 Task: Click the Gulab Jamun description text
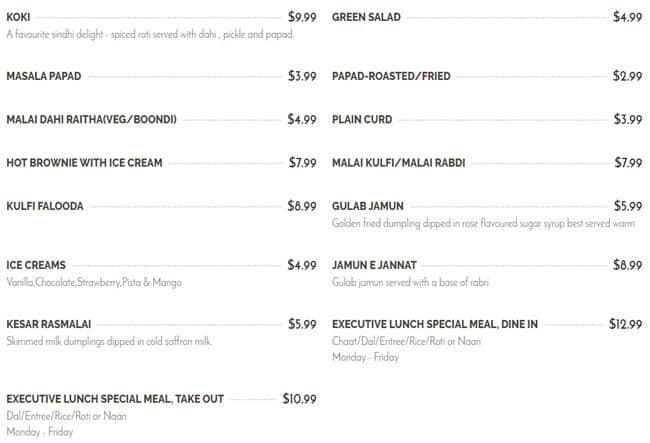(483, 223)
